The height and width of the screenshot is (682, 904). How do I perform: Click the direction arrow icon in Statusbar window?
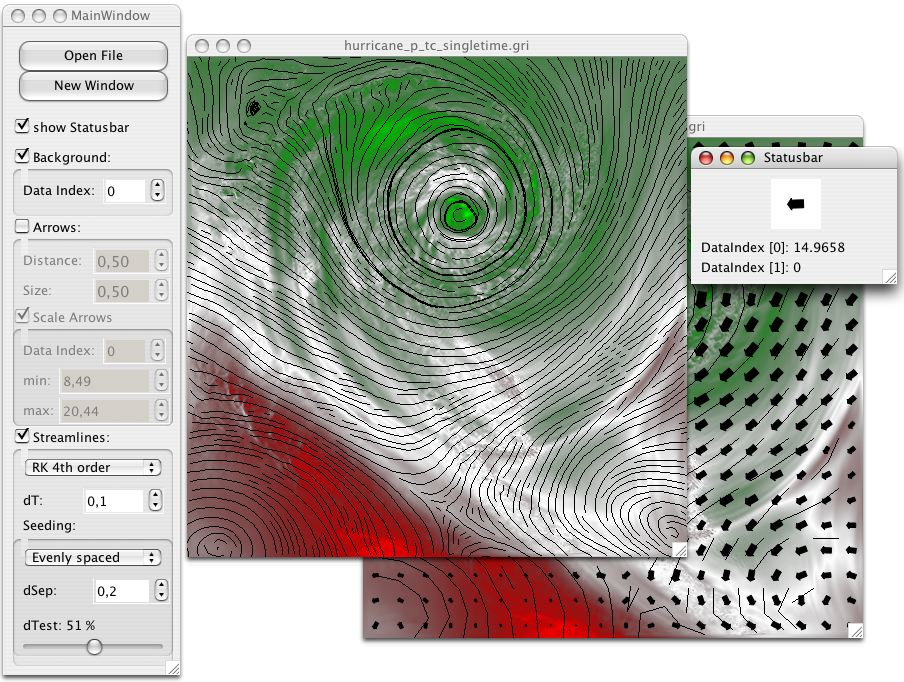click(x=796, y=204)
